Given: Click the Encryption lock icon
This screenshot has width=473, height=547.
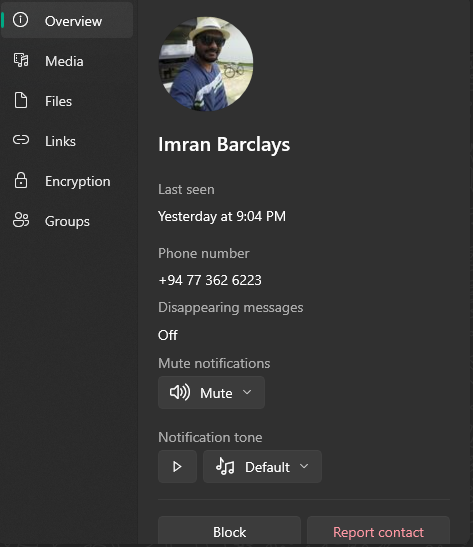Looking at the screenshot, I should click(21, 180).
